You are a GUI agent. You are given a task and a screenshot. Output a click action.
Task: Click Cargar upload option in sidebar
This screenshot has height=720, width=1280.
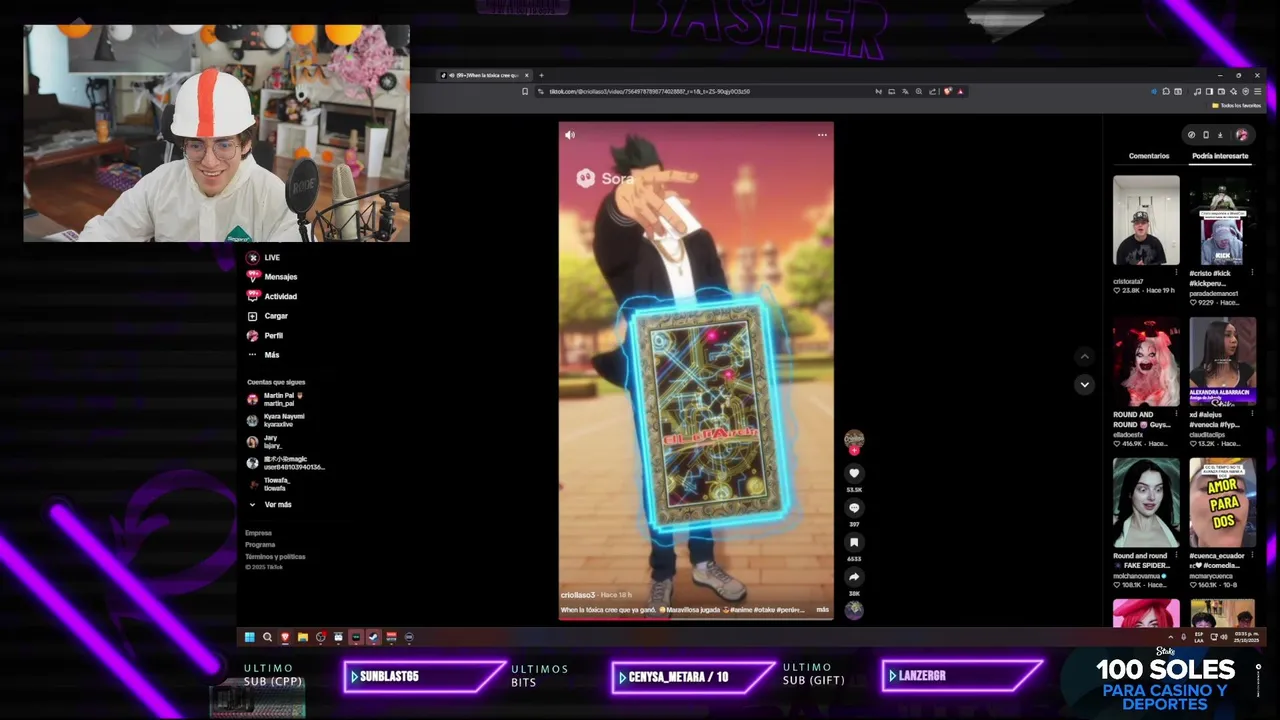268,316
